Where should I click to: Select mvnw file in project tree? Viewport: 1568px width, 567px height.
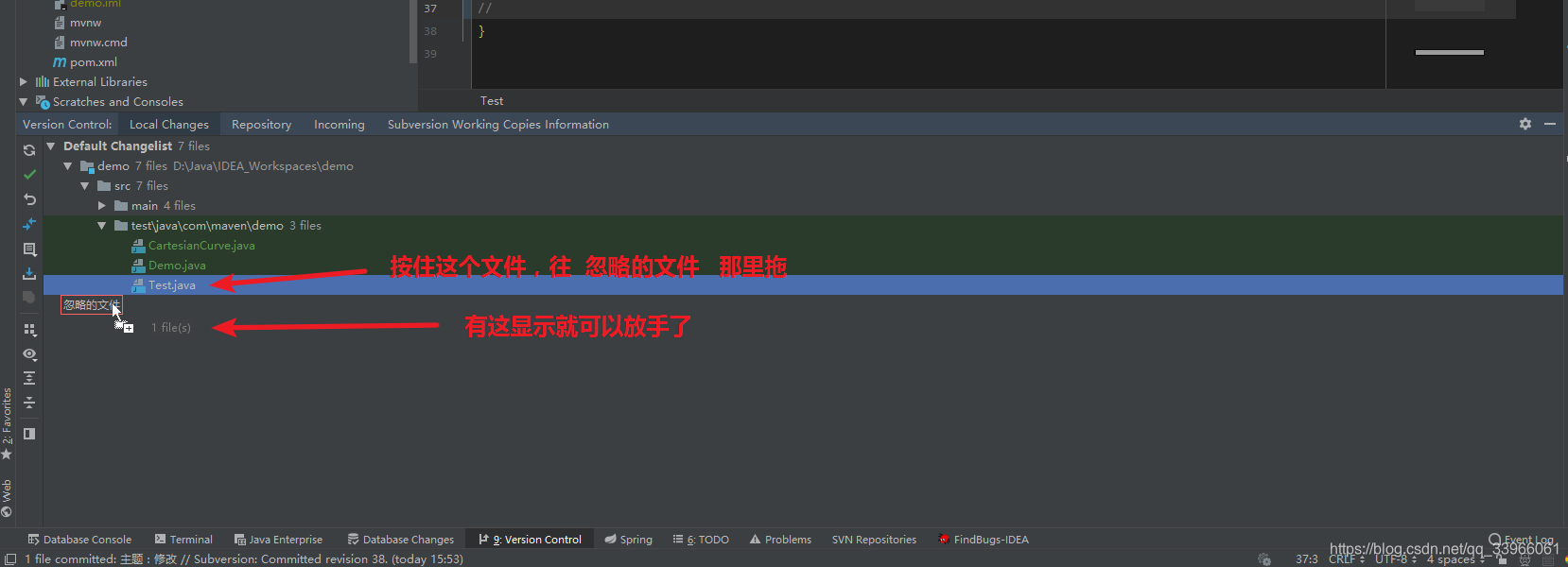tap(85, 23)
